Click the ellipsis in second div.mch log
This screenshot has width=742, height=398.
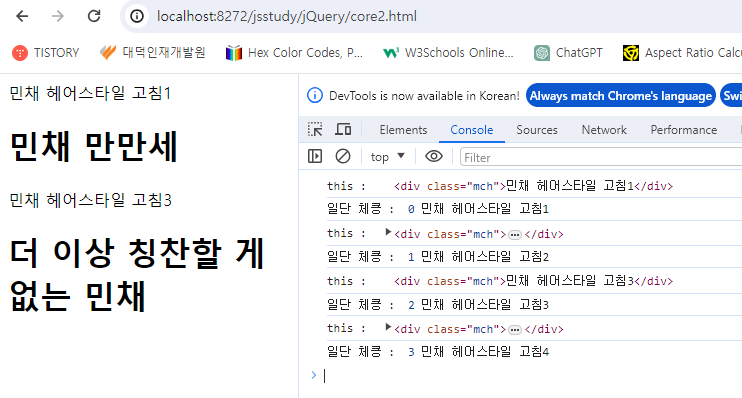[515, 235]
